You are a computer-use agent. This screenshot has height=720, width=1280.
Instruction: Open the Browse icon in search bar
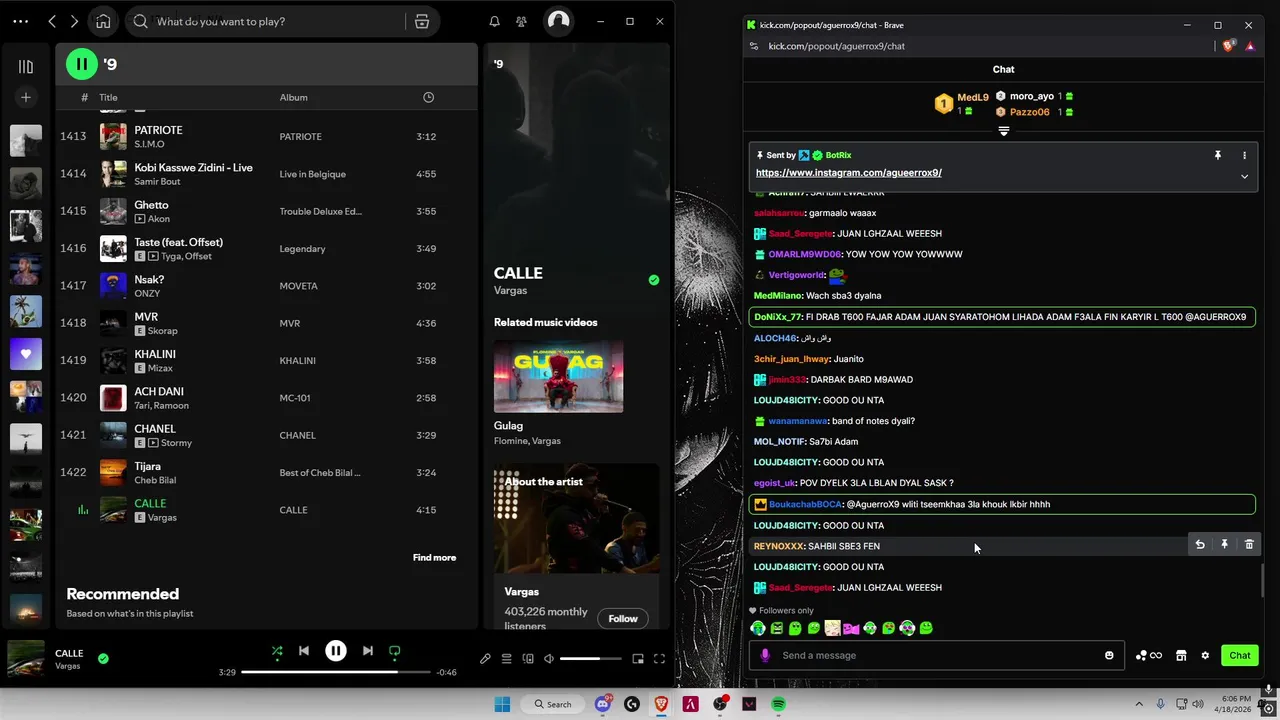tap(422, 21)
